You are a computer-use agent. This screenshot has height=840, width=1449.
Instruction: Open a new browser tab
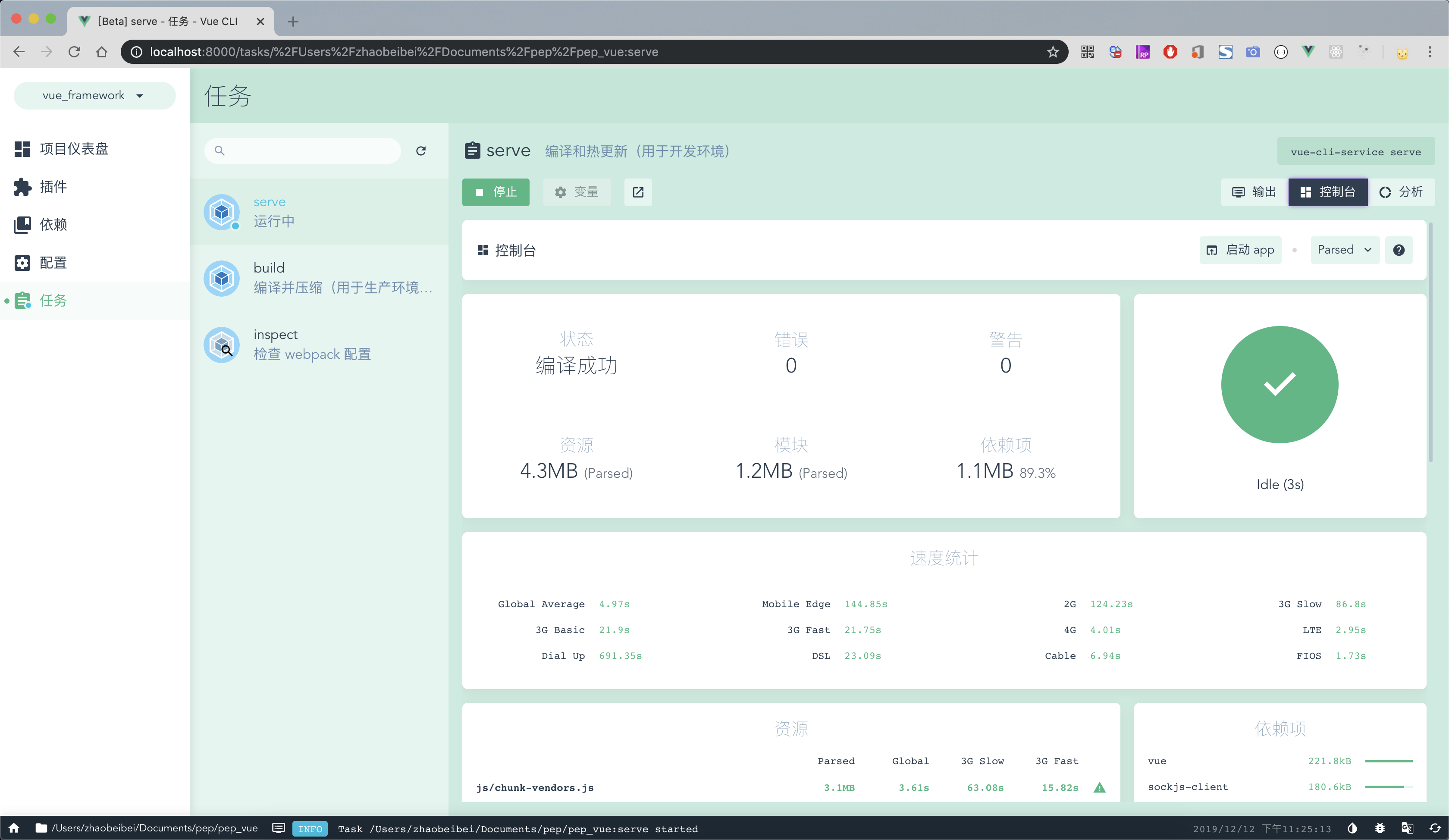point(293,21)
